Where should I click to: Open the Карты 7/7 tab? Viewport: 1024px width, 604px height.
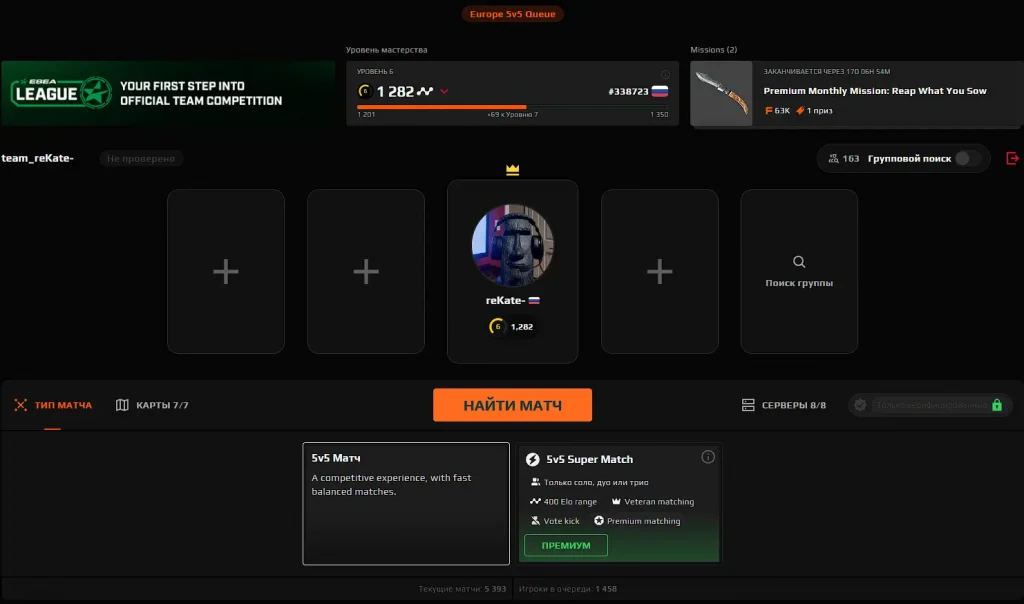152,405
